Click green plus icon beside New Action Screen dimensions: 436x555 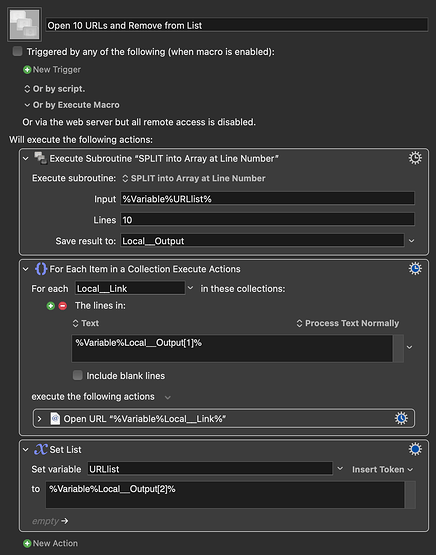coord(27,543)
